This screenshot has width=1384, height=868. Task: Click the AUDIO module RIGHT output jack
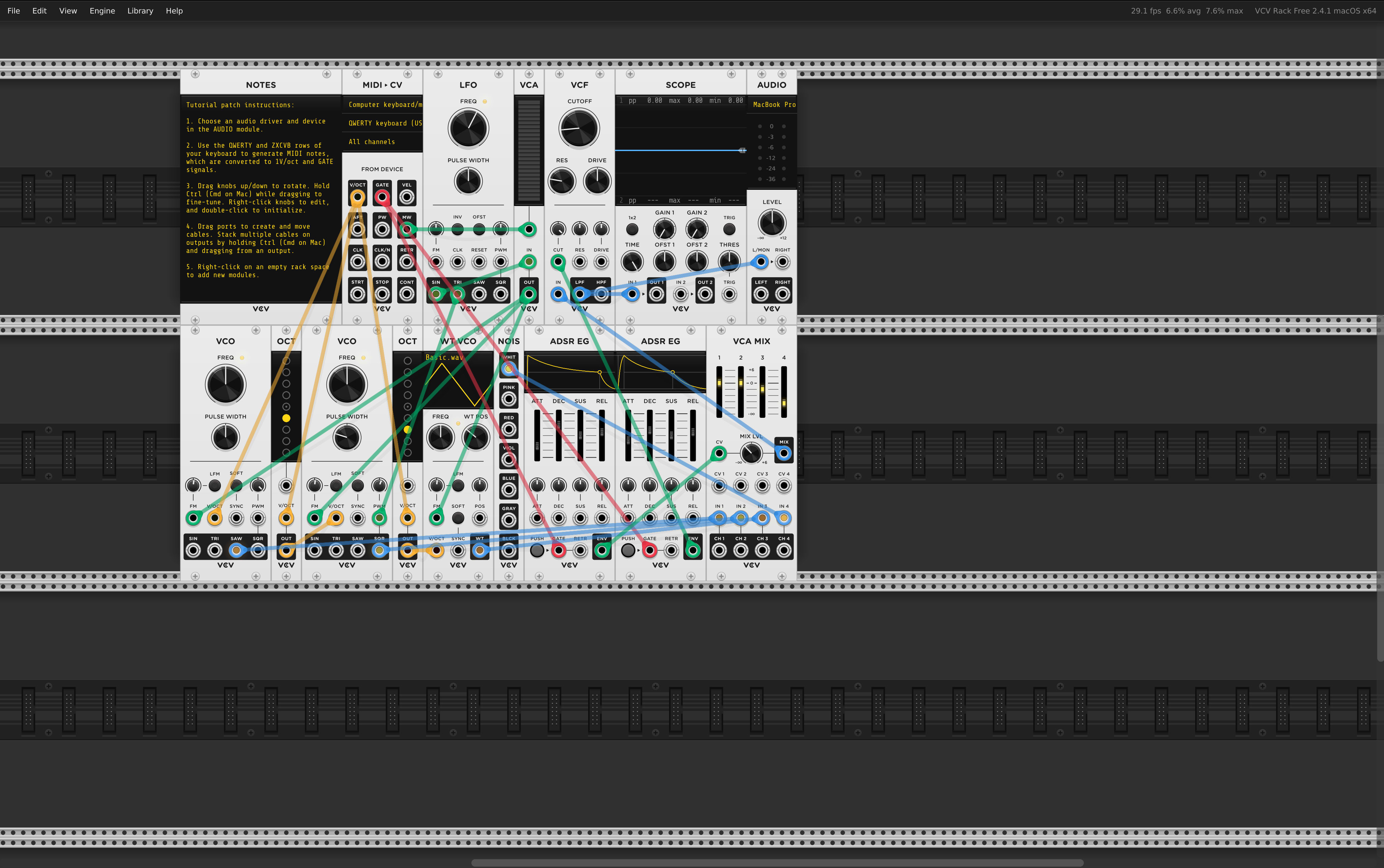pyautogui.click(x=782, y=294)
